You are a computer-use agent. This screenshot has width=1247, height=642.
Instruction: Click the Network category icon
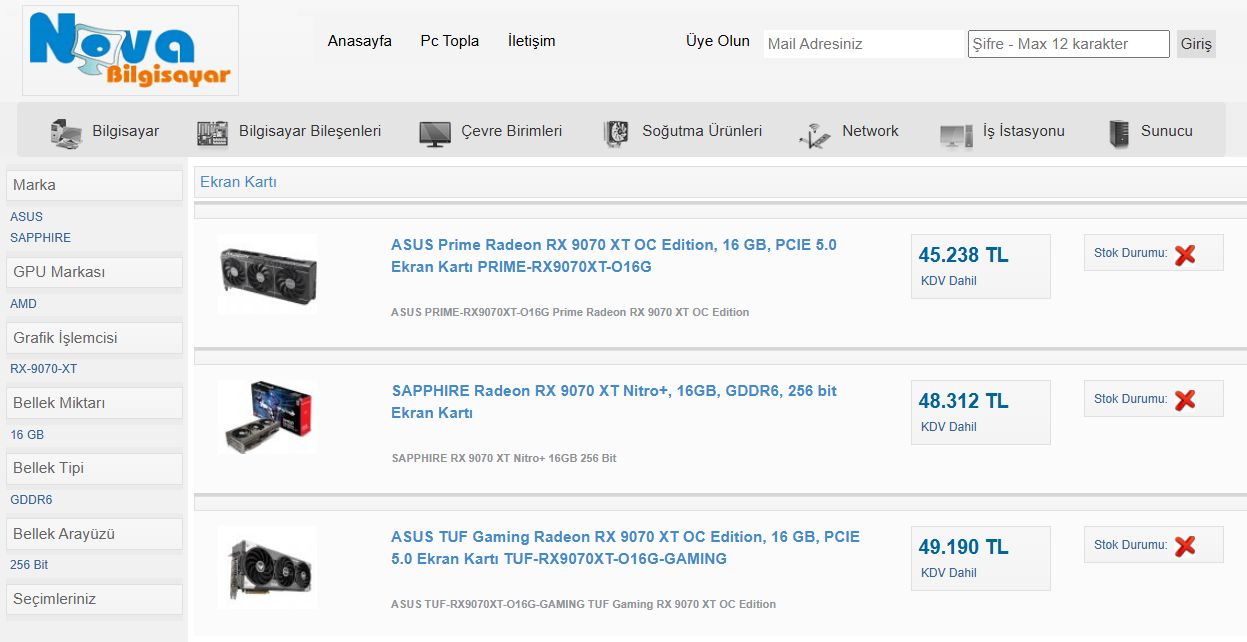click(x=815, y=134)
